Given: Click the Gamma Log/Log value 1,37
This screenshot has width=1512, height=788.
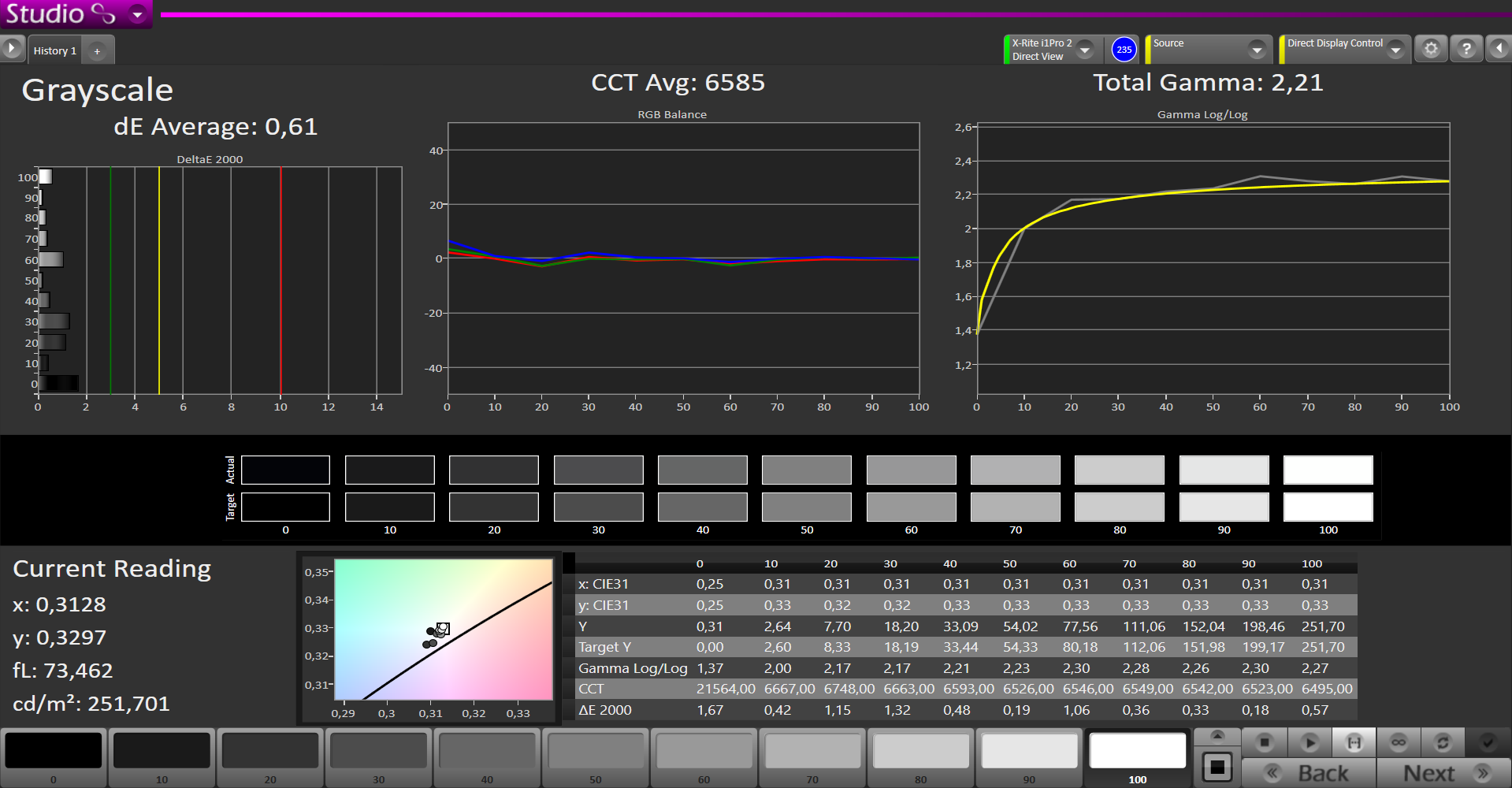Looking at the screenshot, I should pos(710,668).
